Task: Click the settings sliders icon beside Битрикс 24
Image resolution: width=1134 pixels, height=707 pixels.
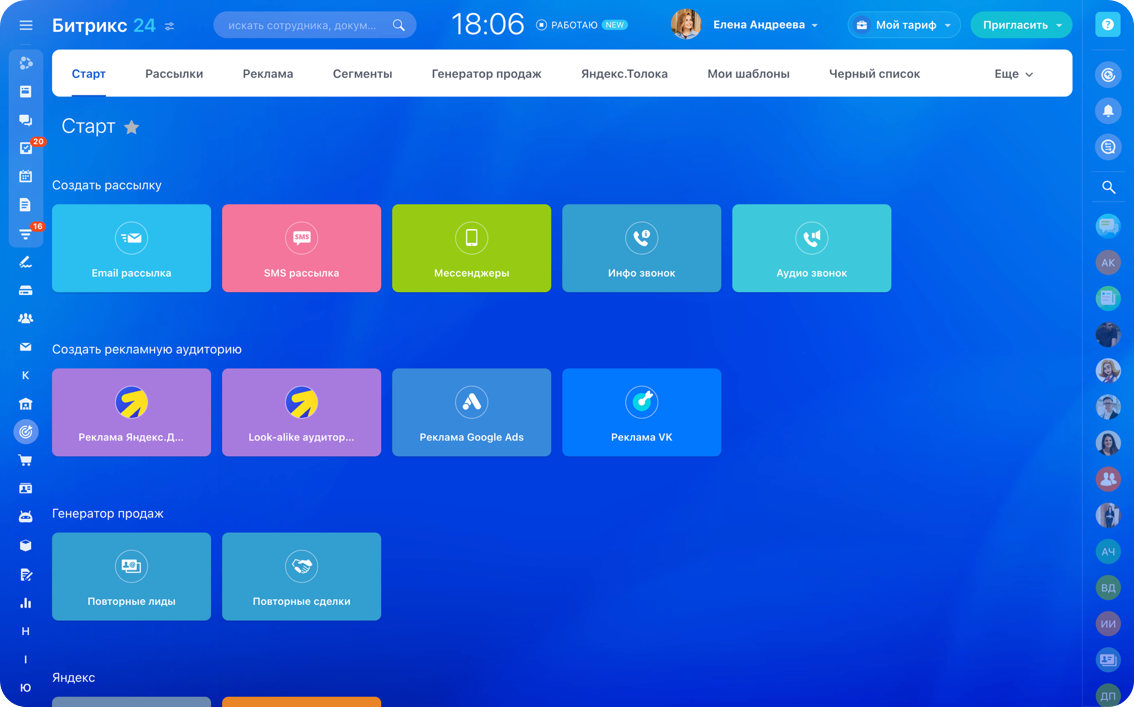Action: (169, 26)
